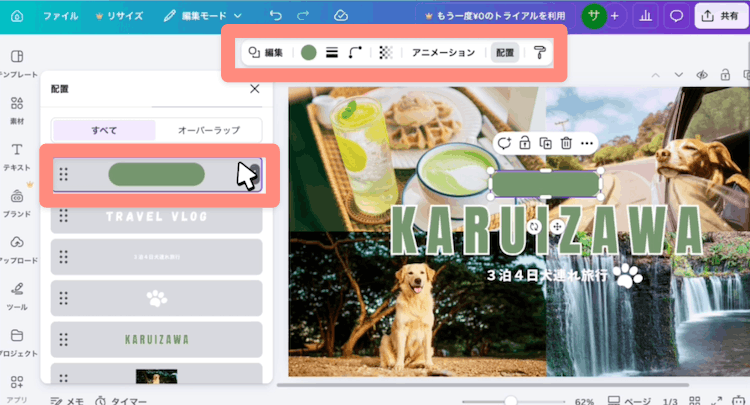Viewport: 750px width, 405px height.
Task: Select the green rounded rectangle layer
Action: (x=157, y=175)
